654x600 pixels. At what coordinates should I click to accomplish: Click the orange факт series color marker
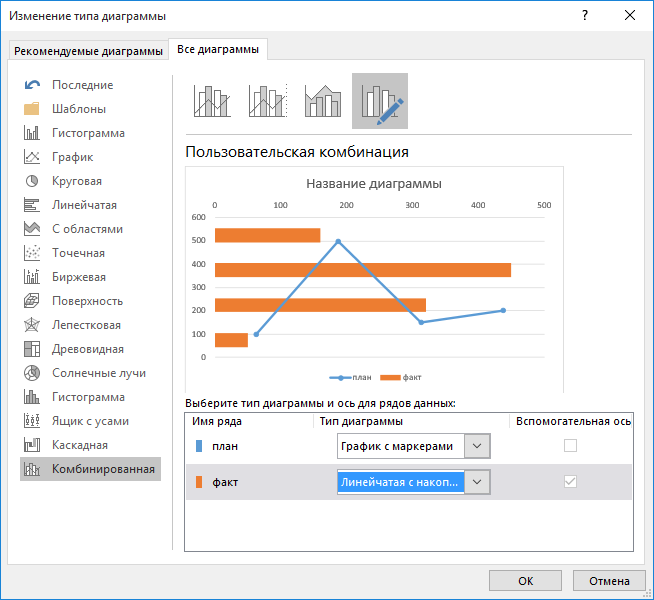(x=199, y=482)
